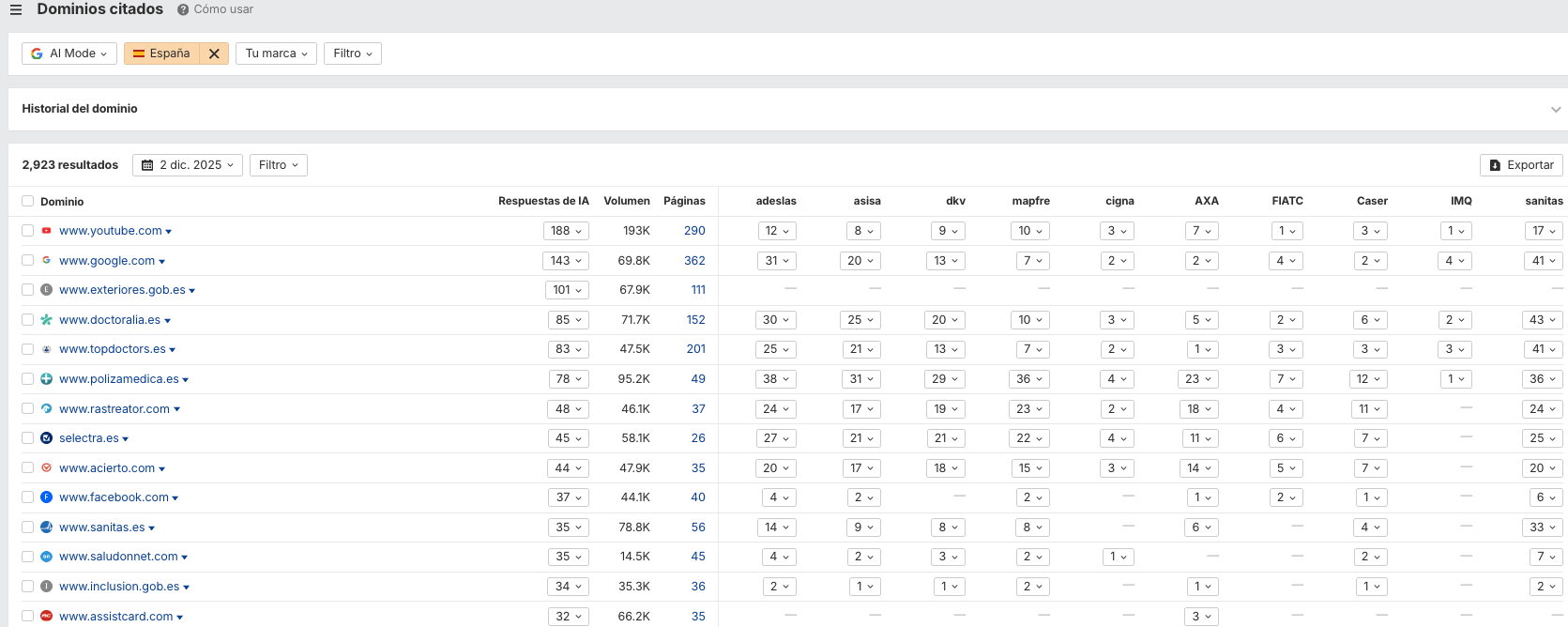Click the saludonnet.com favicon

coord(46,557)
